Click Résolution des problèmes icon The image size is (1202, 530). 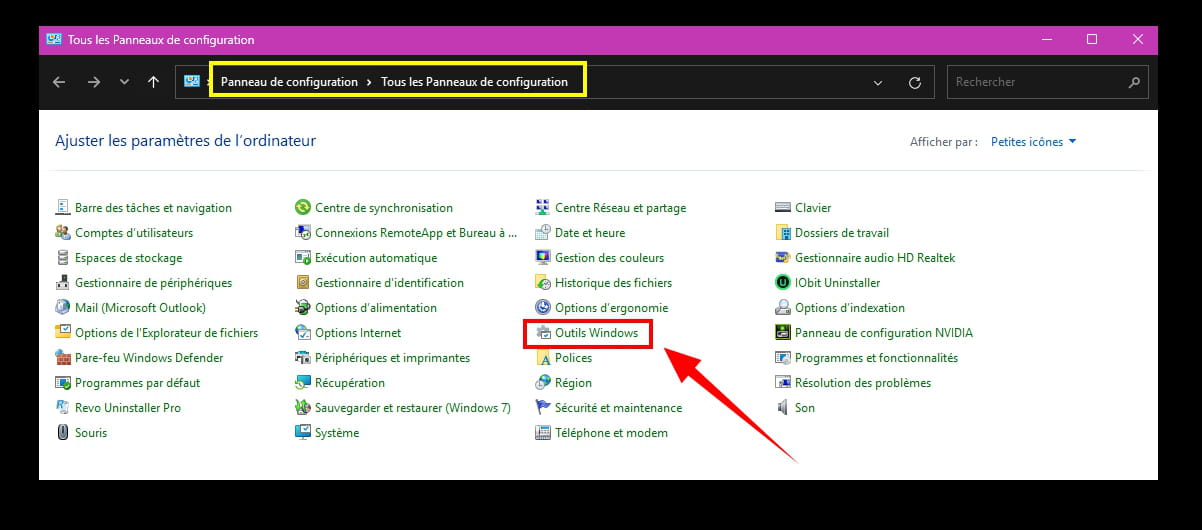pyautogui.click(x=783, y=383)
